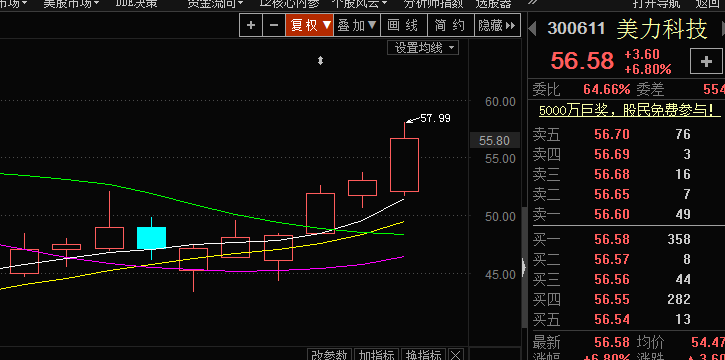725x360 pixels.
Task: Collapse side panel using divider arrow
Action: (523, 267)
